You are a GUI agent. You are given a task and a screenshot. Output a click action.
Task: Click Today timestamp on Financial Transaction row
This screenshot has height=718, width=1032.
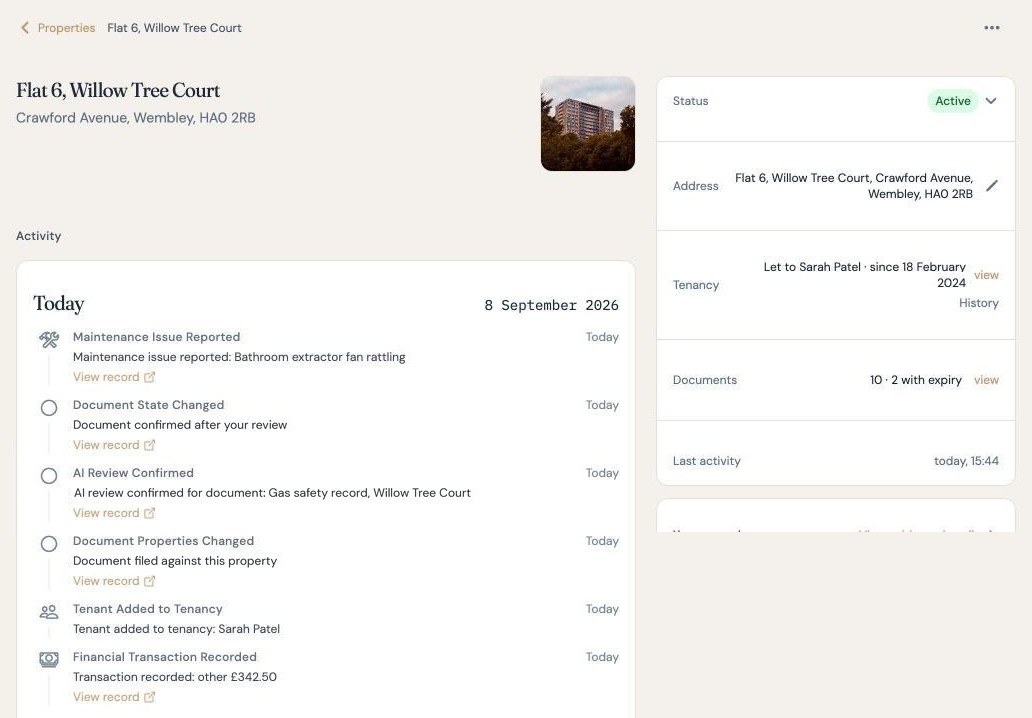602,657
